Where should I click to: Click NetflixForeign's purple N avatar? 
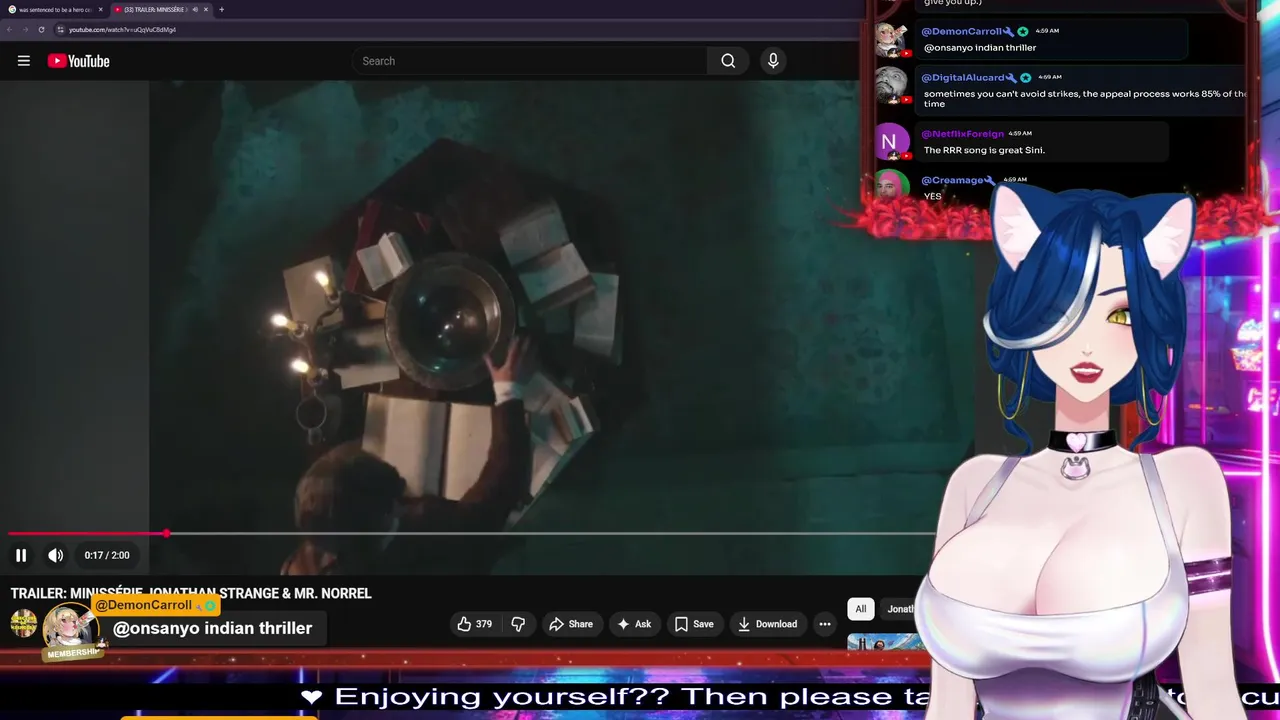point(891,141)
